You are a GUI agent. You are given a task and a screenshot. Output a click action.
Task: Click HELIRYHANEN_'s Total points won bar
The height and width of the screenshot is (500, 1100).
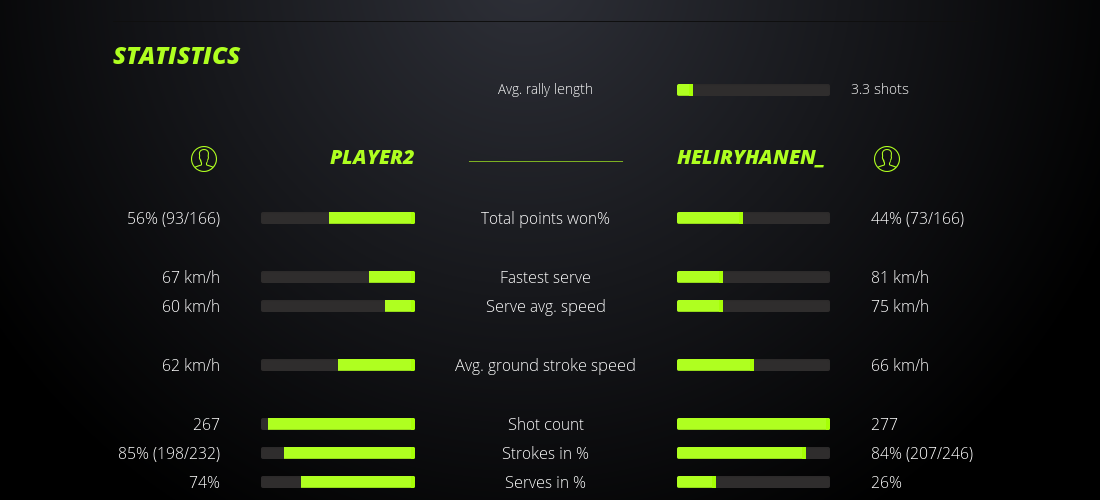(x=753, y=218)
